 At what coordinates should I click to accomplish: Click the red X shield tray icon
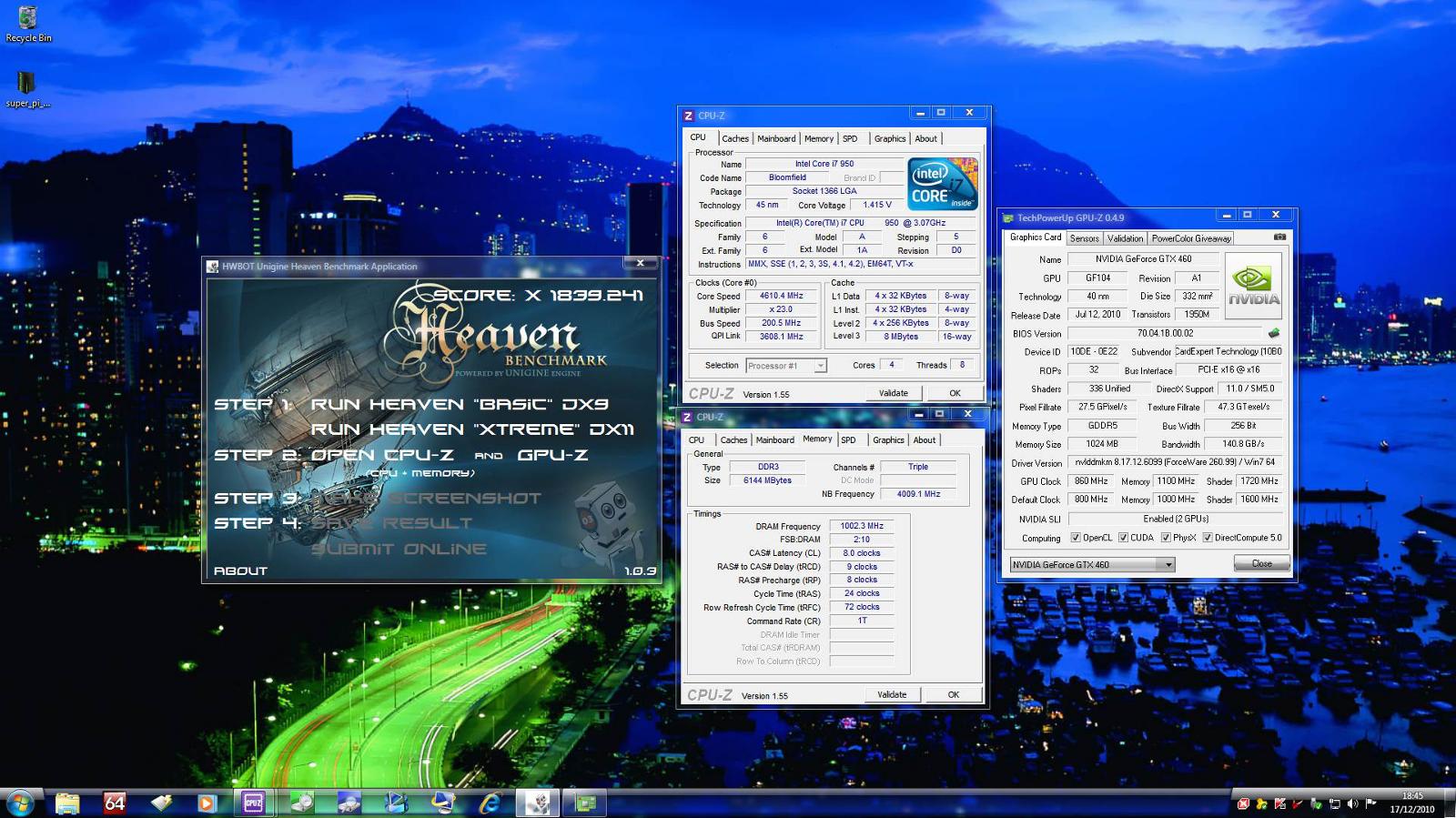point(1243,803)
